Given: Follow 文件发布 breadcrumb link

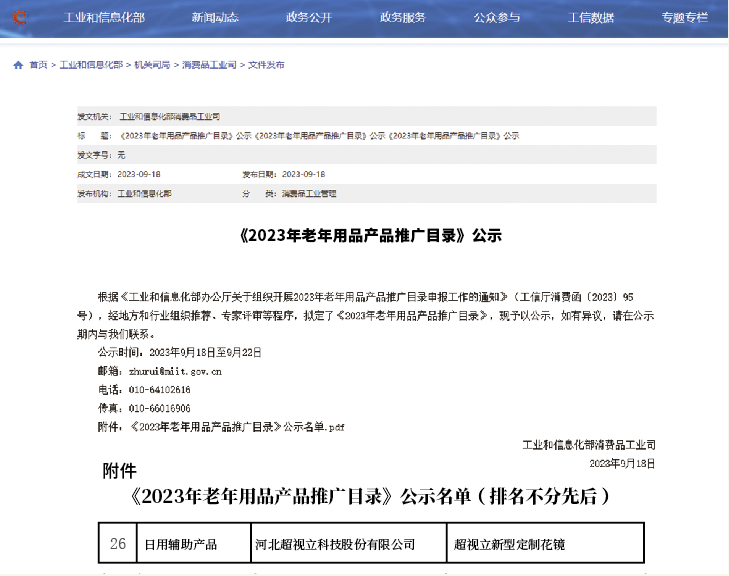Looking at the screenshot, I should pos(266,65).
